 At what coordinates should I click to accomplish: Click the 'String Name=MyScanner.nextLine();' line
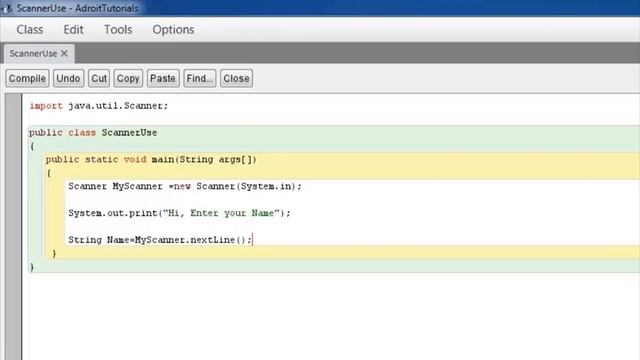click(x=160, y=240)
